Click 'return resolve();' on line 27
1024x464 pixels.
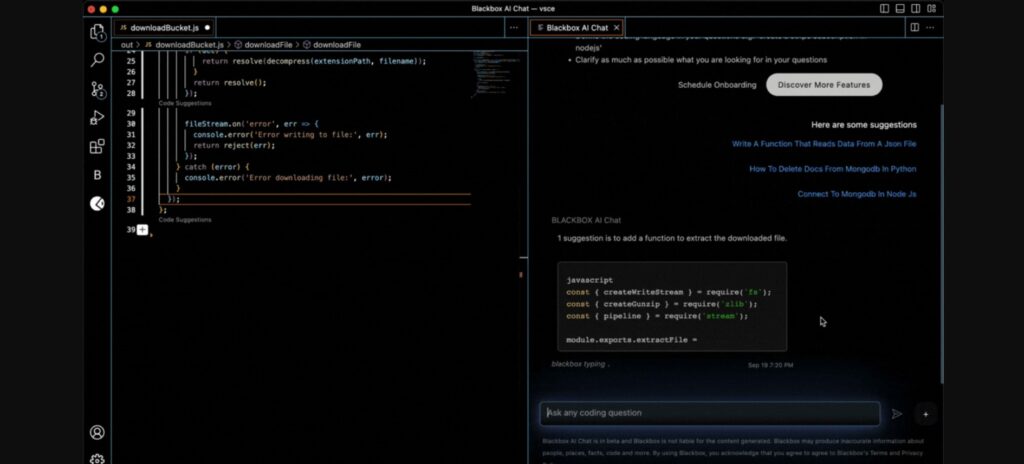point(230,83)
